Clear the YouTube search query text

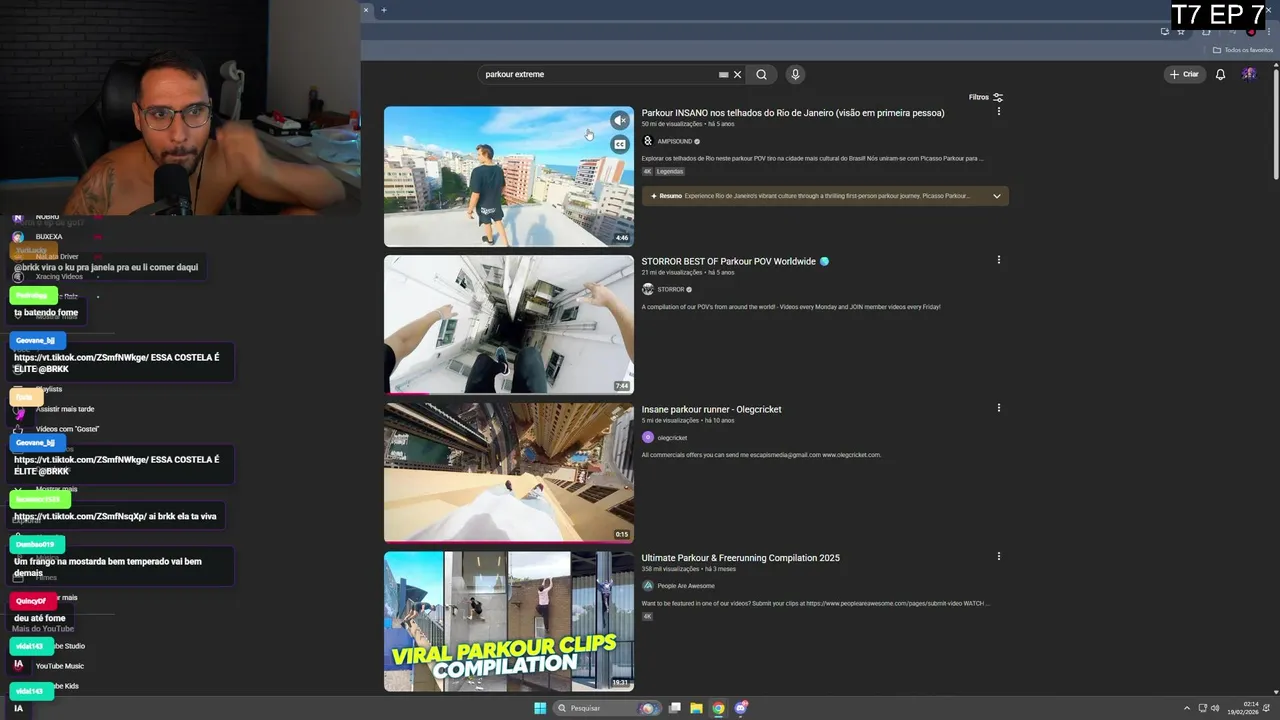(x=737, y=74)
